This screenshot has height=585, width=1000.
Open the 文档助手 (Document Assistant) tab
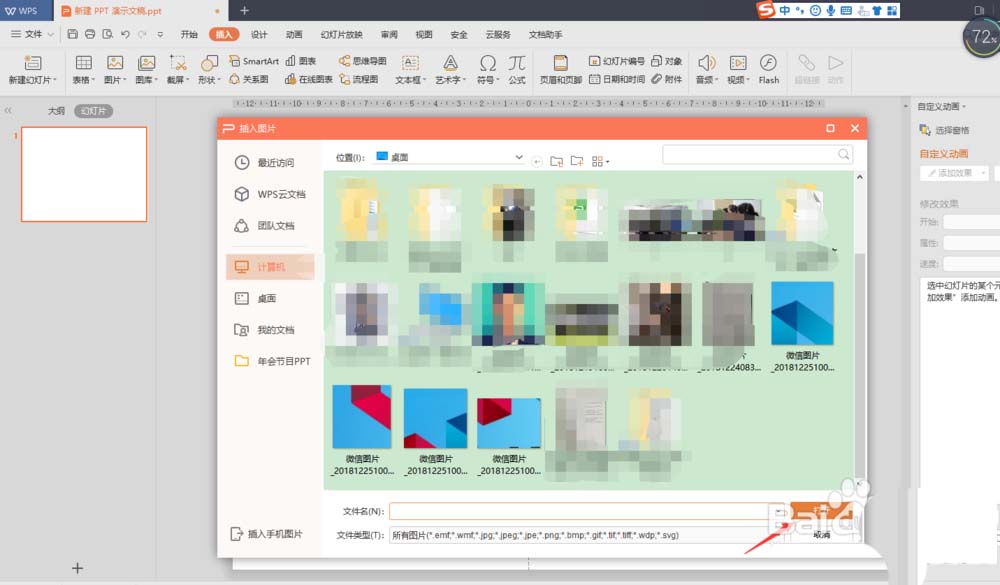click(545, 34)
